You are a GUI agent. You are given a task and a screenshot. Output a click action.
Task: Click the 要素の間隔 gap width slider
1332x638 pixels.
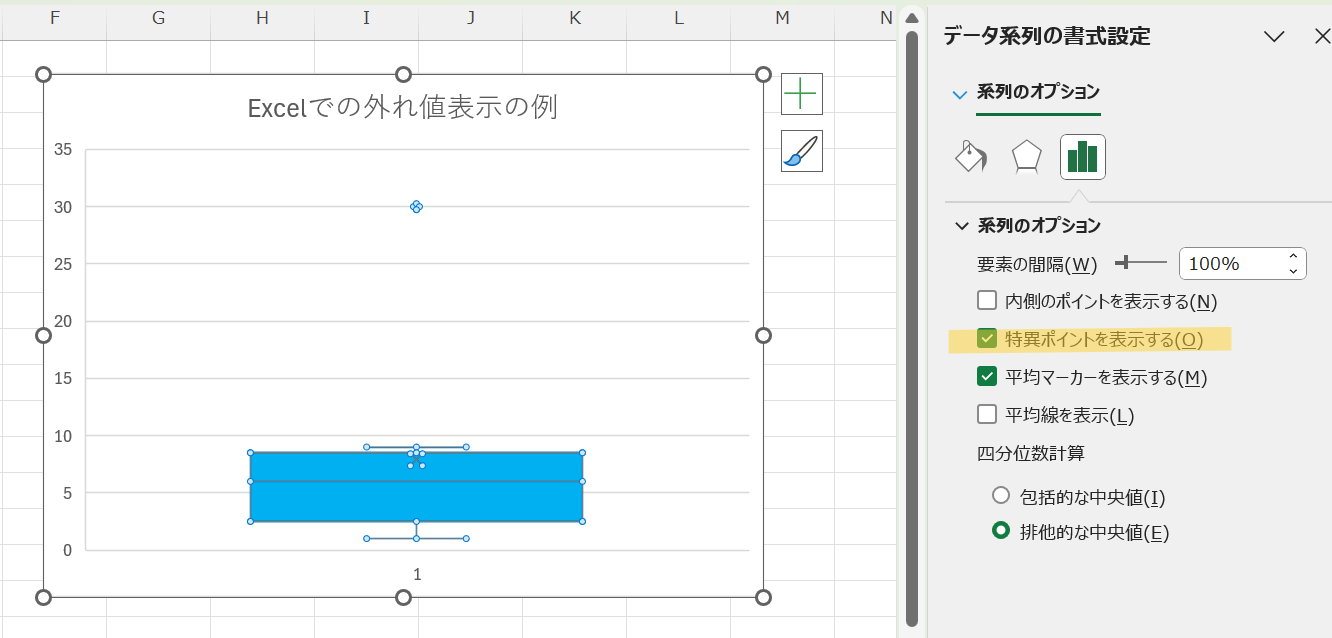point(1141,263)
